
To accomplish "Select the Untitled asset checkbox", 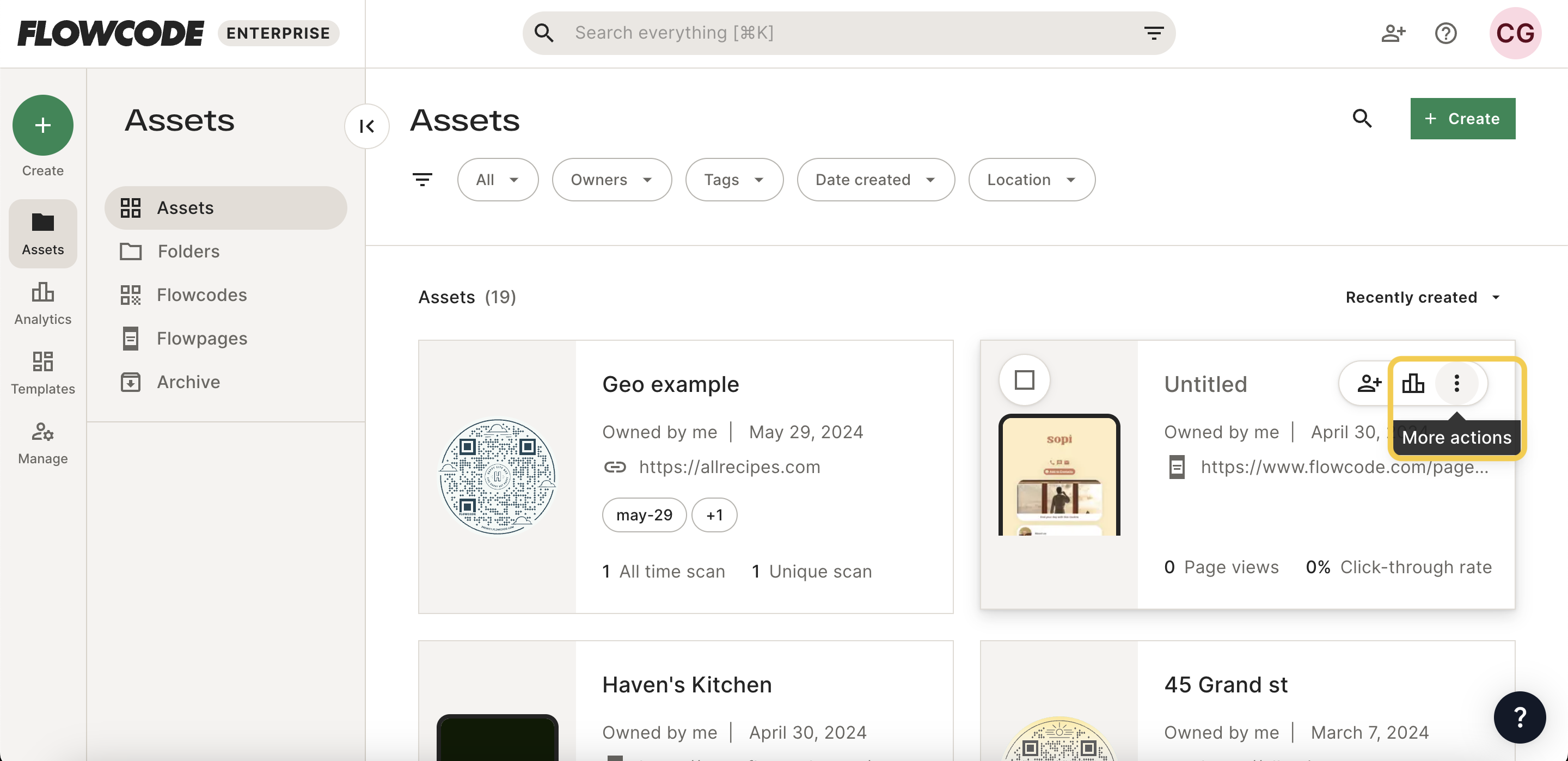I will pyautogui.click(x=1025, y=380).
